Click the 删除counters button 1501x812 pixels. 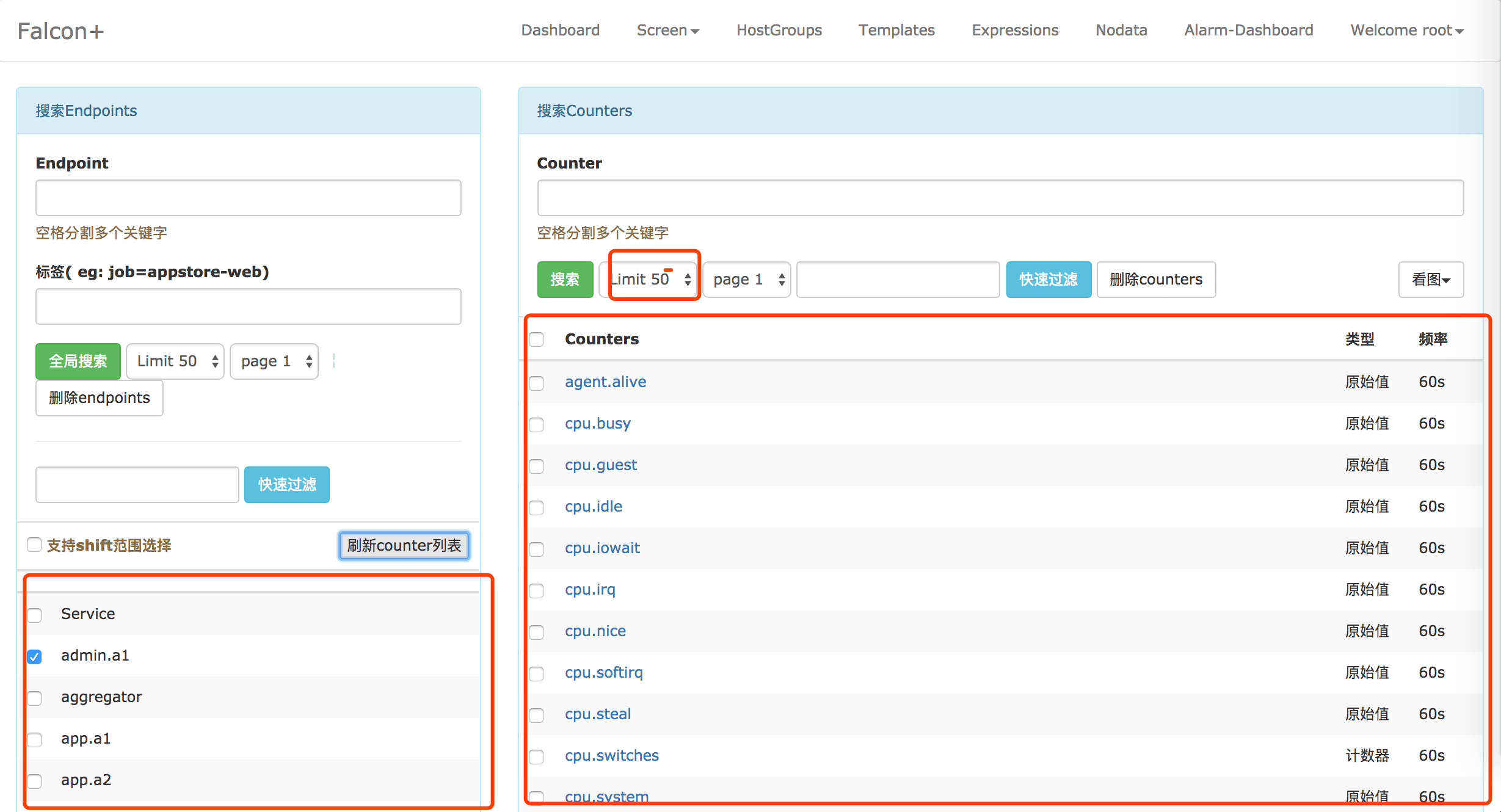1155,280
